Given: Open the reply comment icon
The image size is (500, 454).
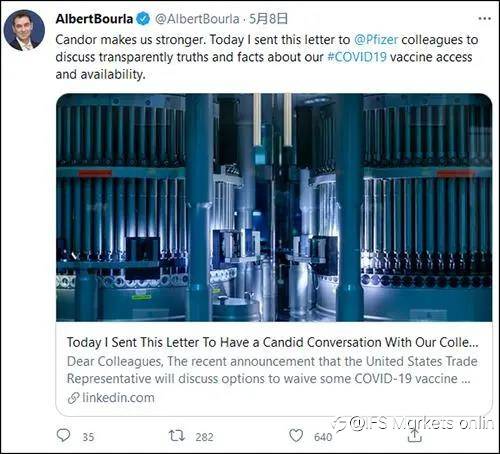Looking at the screenshot, I should pos(63,435).
